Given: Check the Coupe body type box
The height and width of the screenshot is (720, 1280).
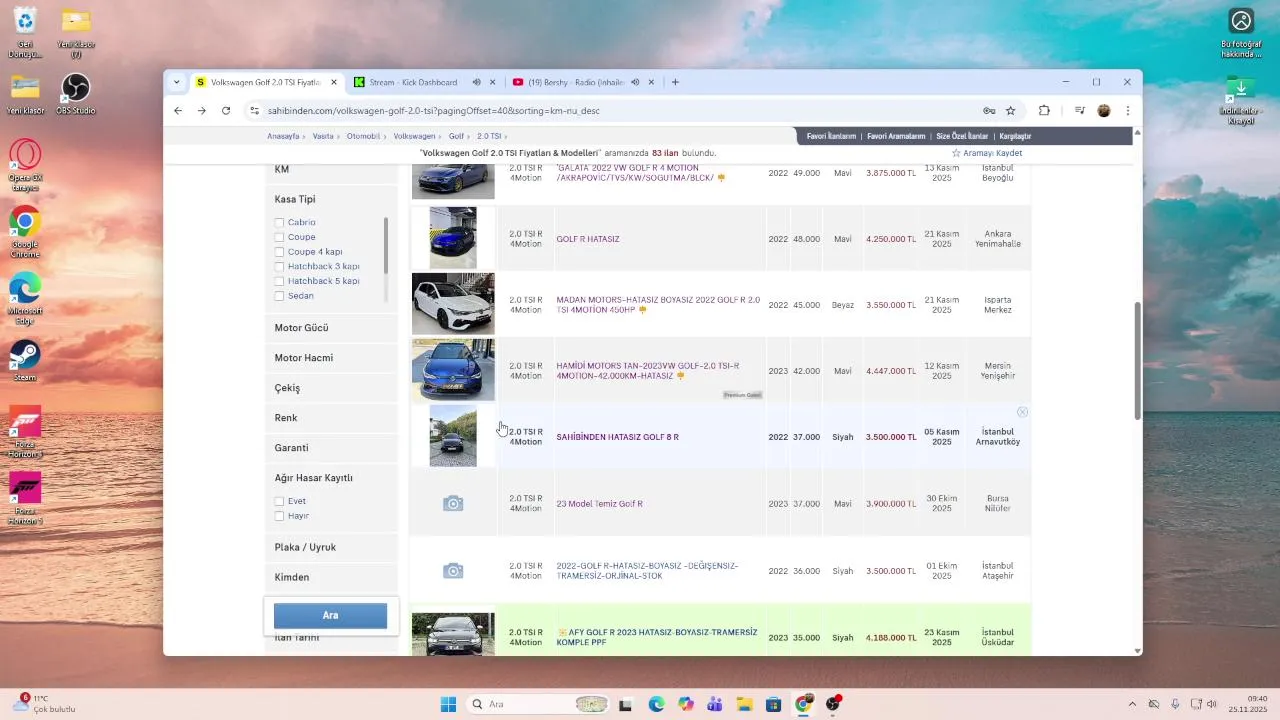Looking at the screenshot, I should pyautogui.click(x=280, y=237).
